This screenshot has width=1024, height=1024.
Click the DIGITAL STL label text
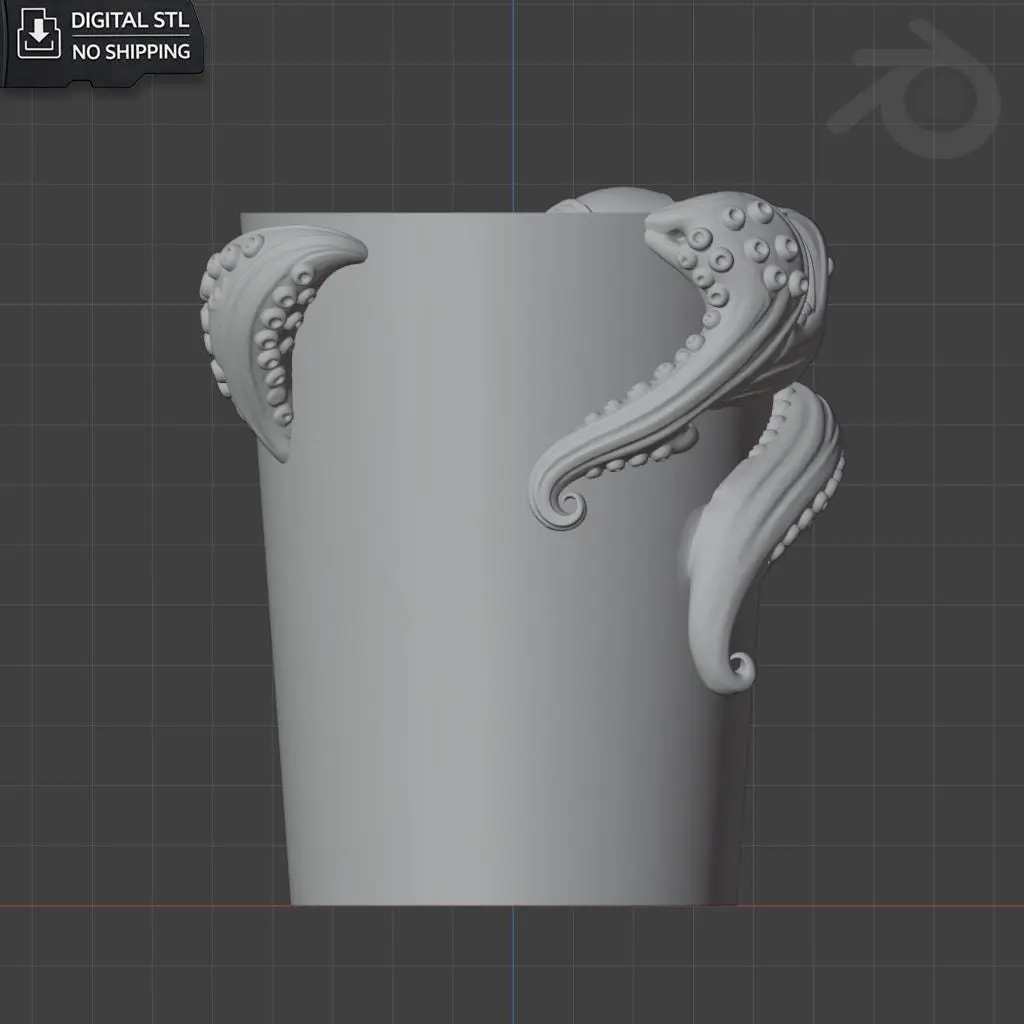[x=130, y=20]
